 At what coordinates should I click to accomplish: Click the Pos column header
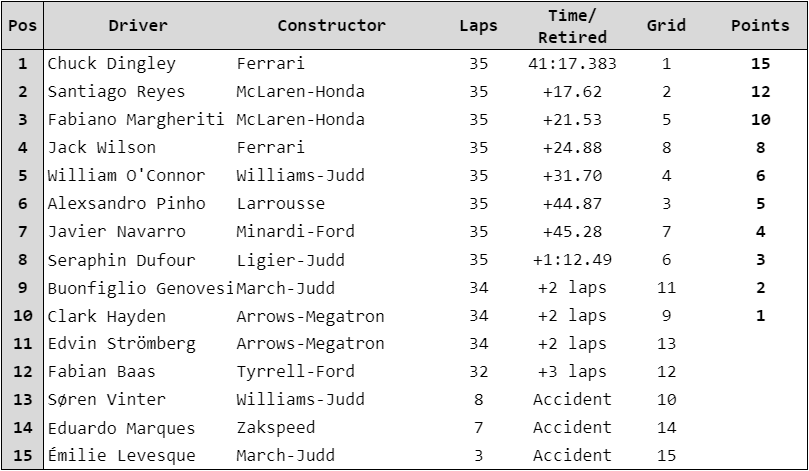[x=22, y=26]
